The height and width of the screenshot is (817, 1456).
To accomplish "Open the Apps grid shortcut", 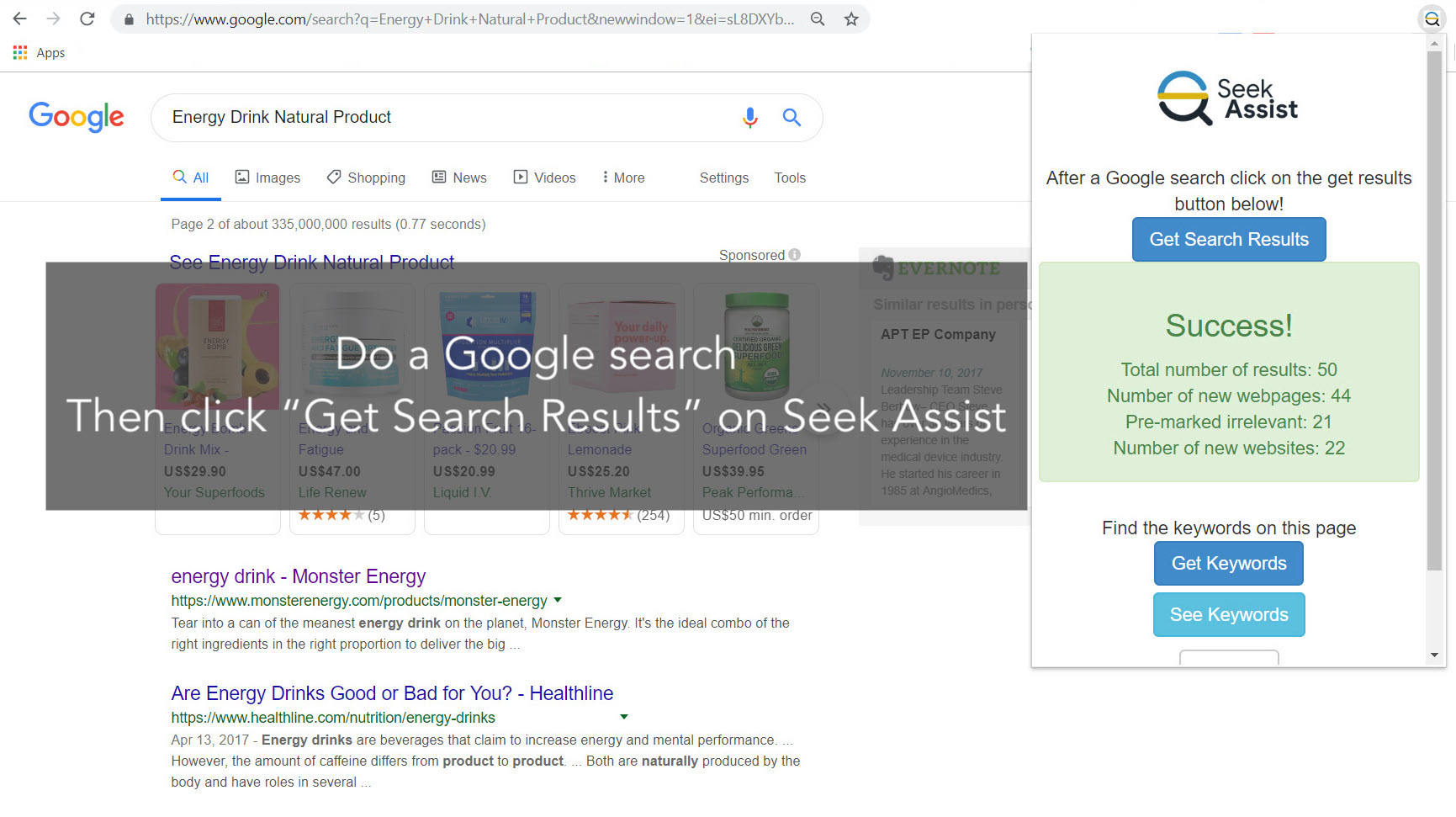I will [x=39, y=52].
